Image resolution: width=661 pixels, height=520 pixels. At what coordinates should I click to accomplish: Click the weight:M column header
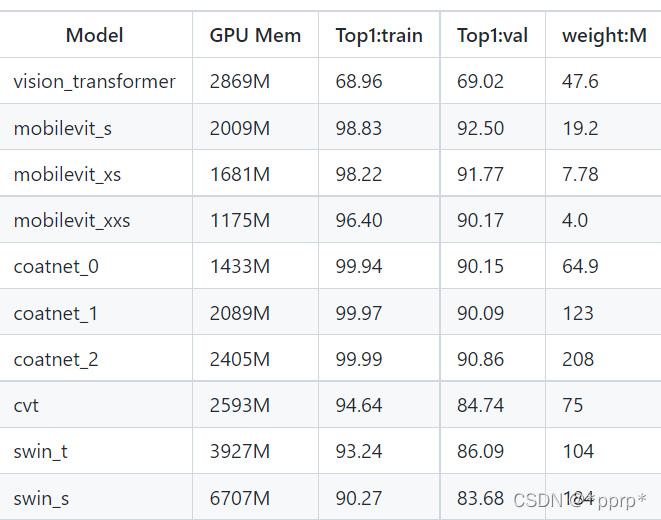[604, 35]
